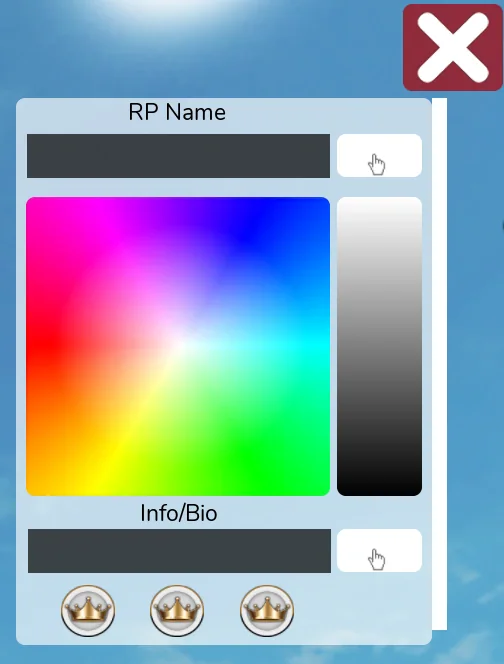
Task: Click the white button beside Info/Bio field
Action: point(379,550)
